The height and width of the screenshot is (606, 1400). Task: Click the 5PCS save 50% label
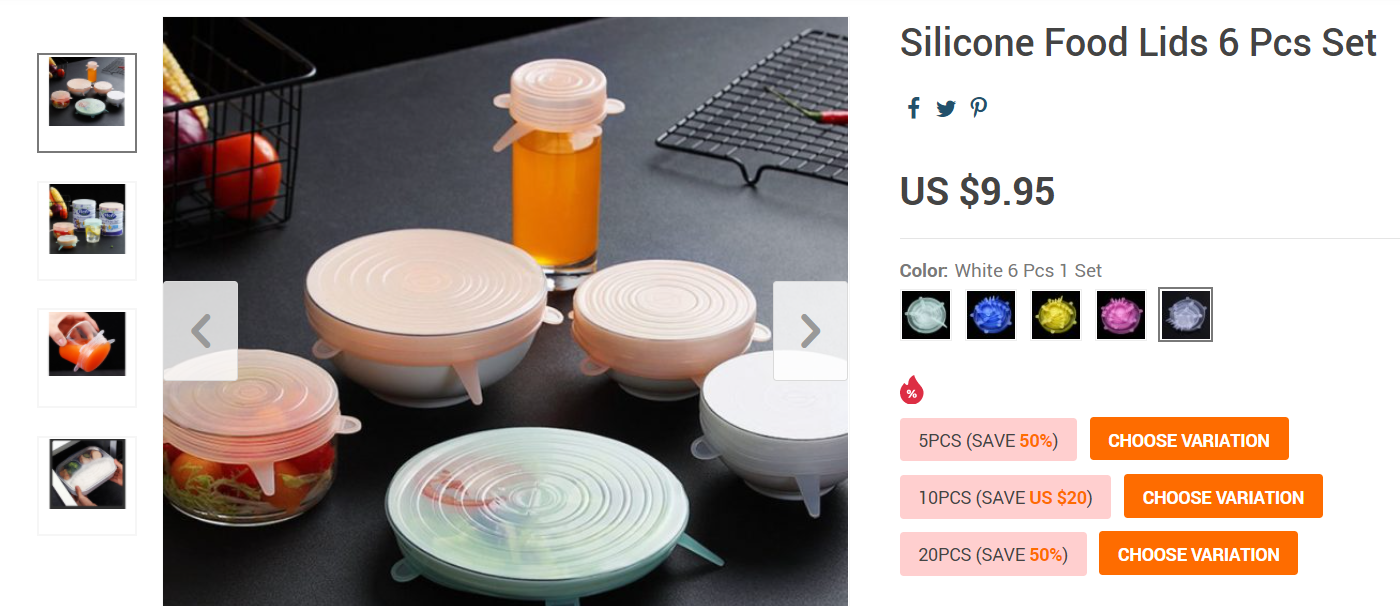pyautogui.click(x=988, y=440)
